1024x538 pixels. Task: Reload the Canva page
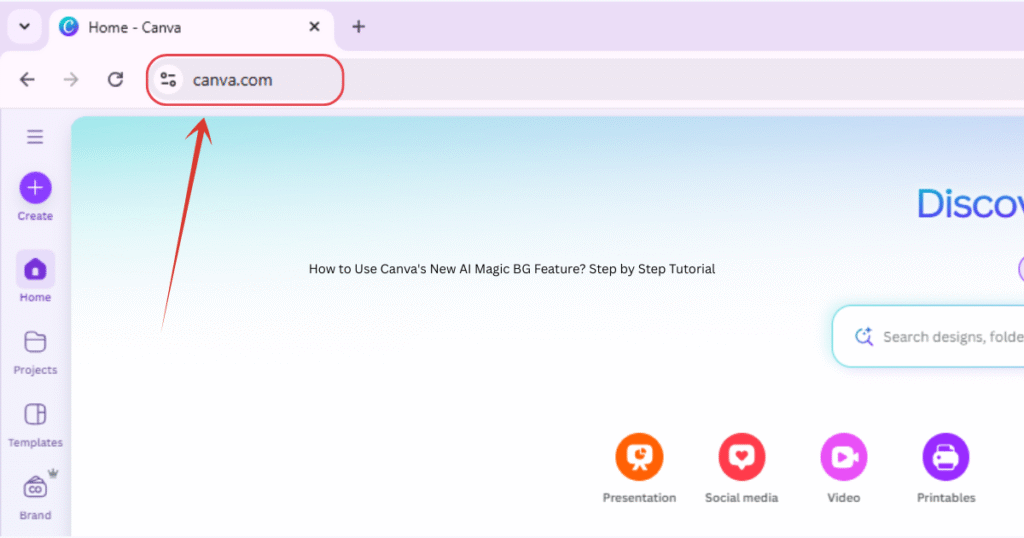tap(116, 80)
